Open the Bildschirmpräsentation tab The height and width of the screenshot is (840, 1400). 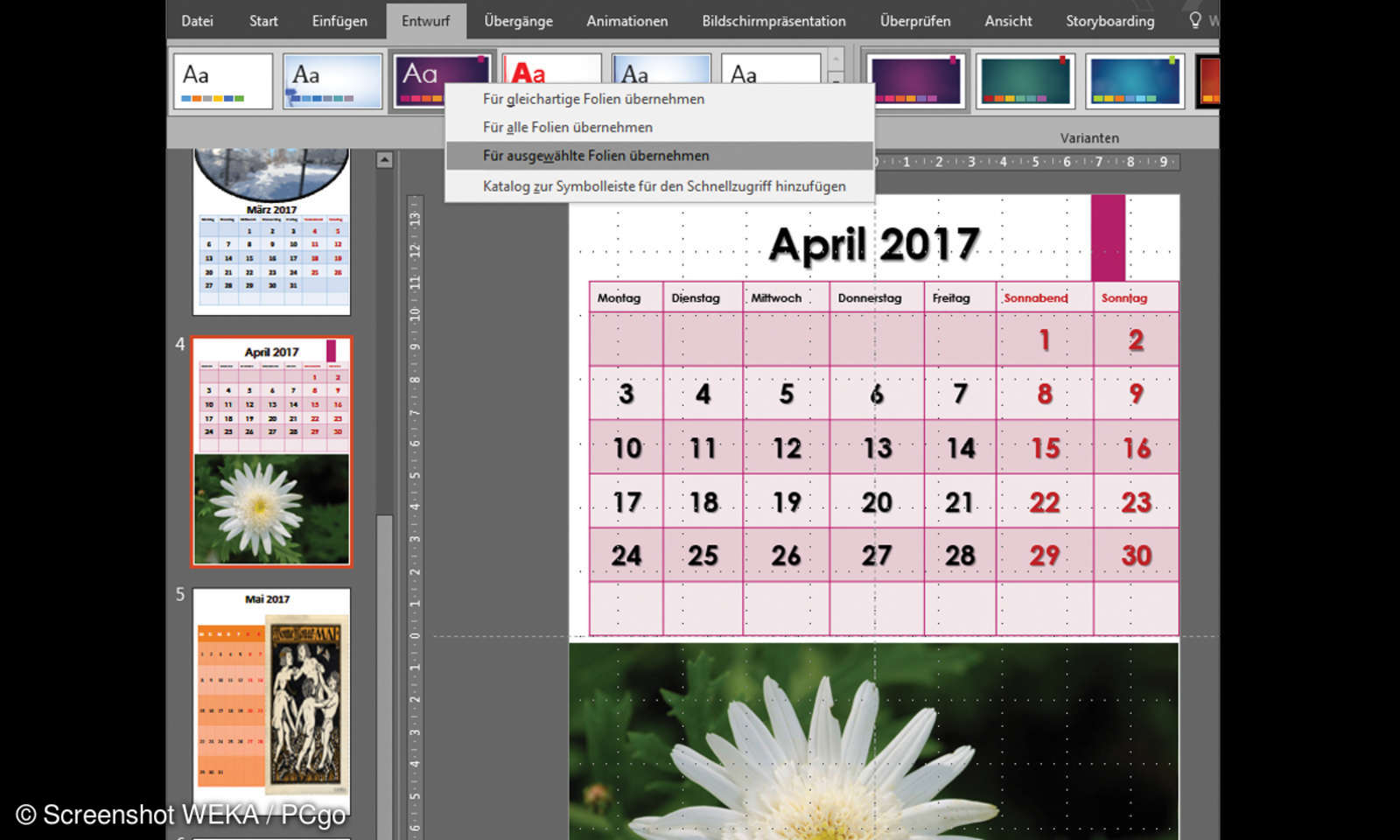(x=773, y=20)
